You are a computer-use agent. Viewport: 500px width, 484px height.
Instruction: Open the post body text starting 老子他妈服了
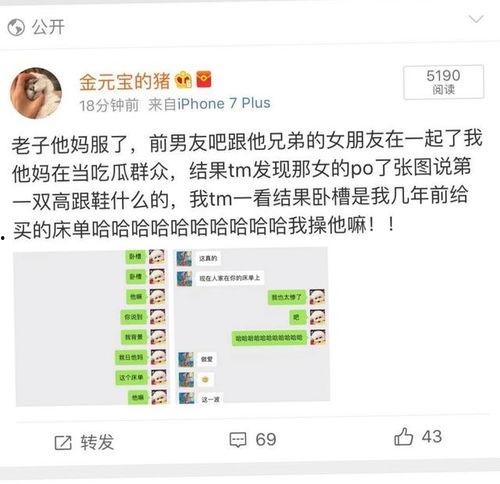(x=247, y=185)
